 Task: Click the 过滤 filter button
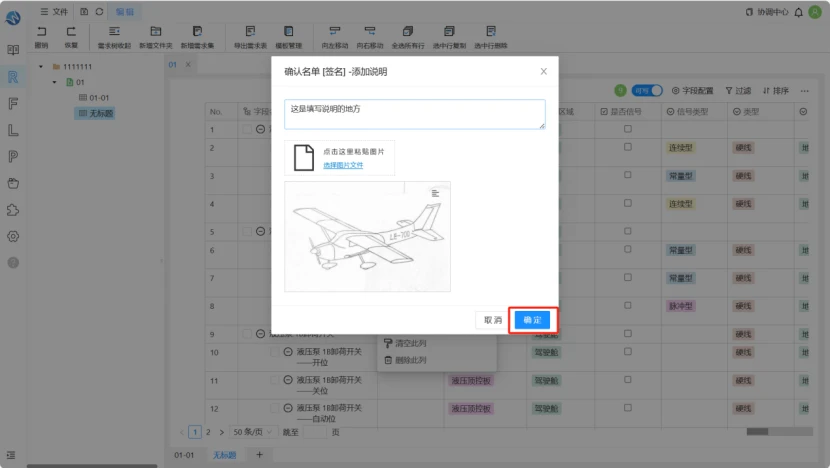(738, 91)
